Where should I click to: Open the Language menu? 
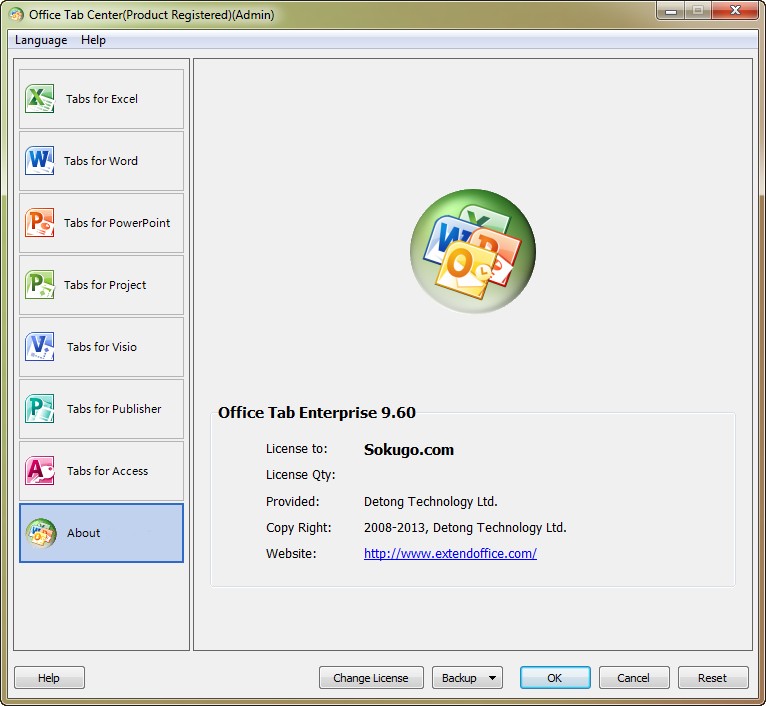(41, 40)
